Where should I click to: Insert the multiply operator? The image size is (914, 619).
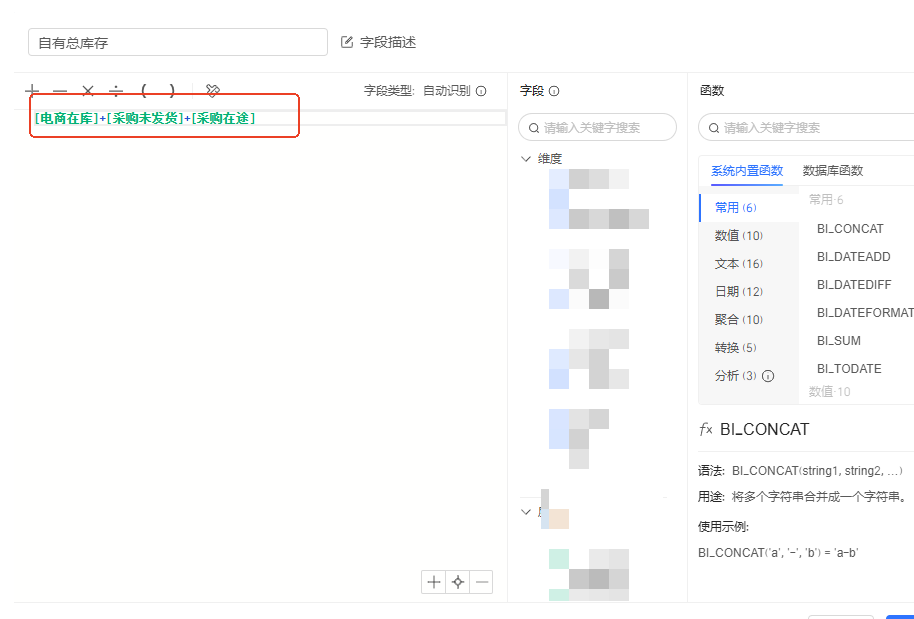point(88,90)
